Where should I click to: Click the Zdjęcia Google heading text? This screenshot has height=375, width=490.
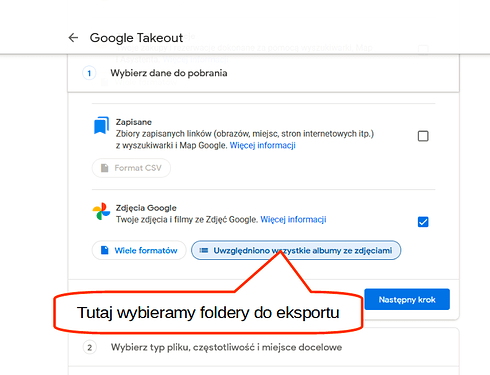146,208
